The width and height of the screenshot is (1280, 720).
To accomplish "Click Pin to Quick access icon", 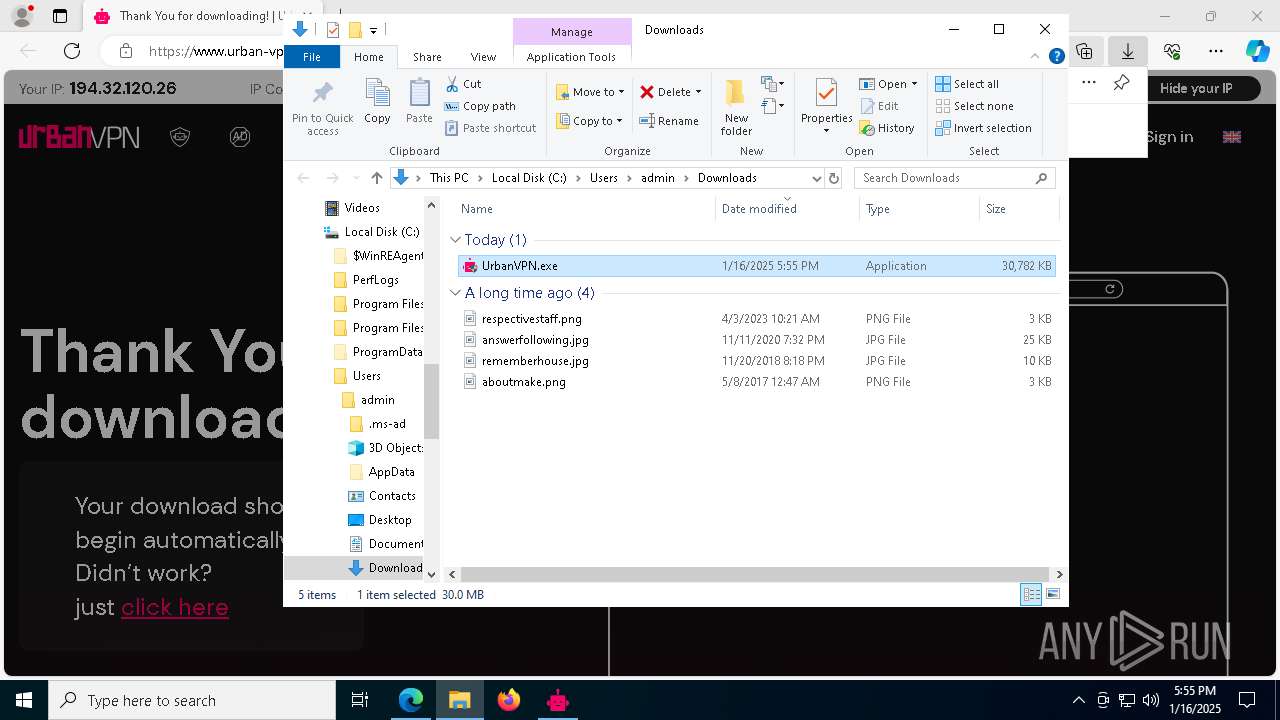I will click(x=322, y=108).
